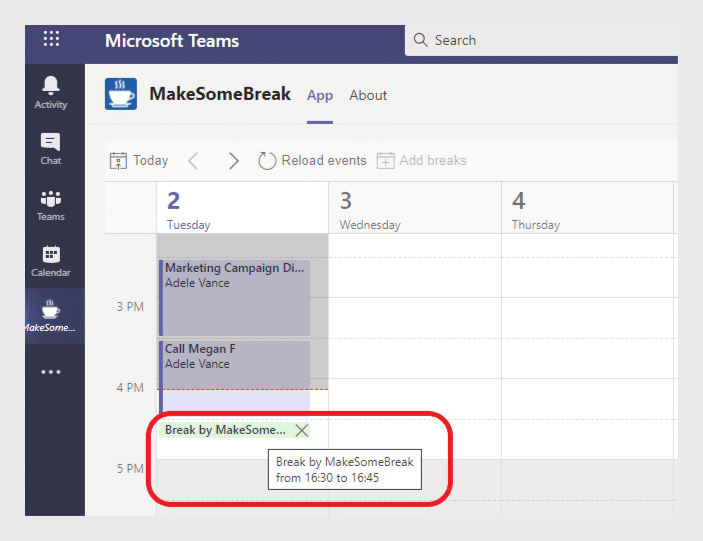Switch to the About tab

pyautogui.click(x=368, y=95)
